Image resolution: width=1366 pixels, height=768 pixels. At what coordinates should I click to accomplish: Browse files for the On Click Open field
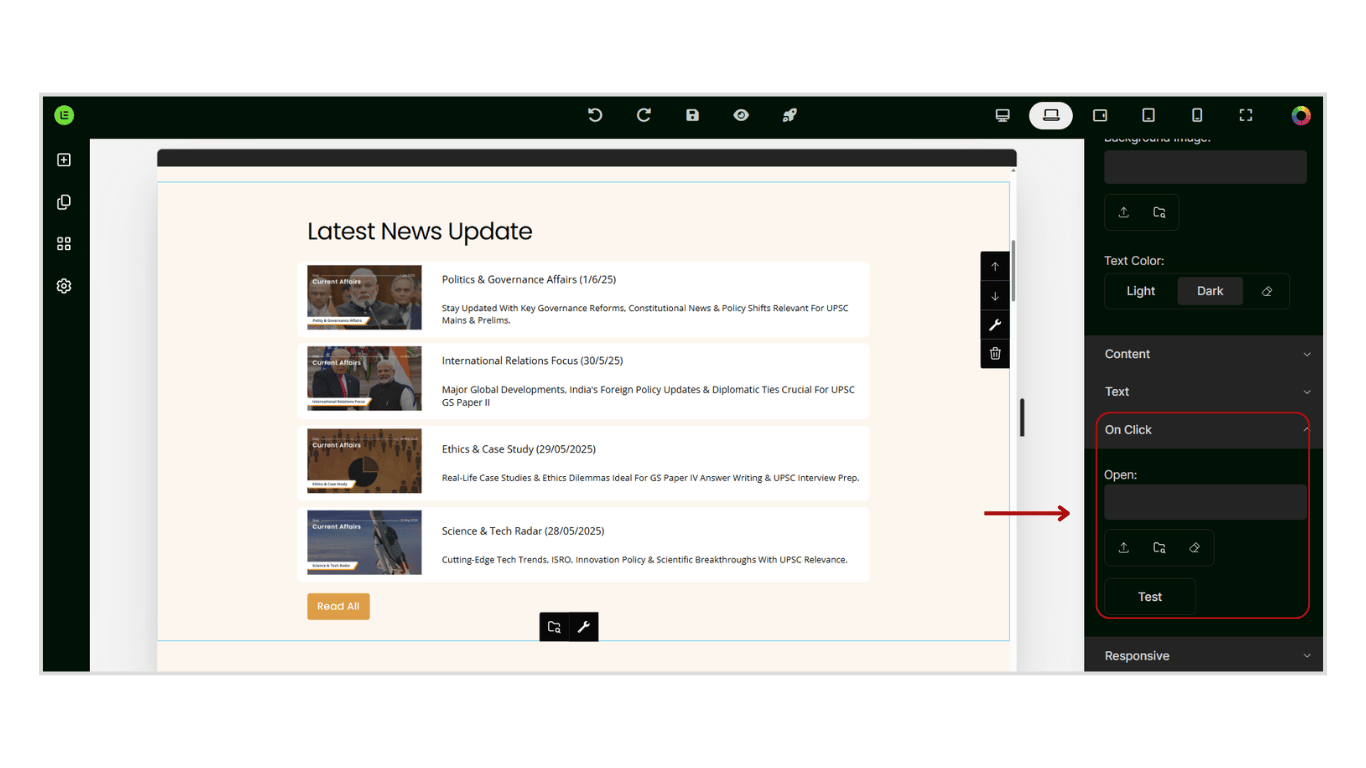point(1159,548)
